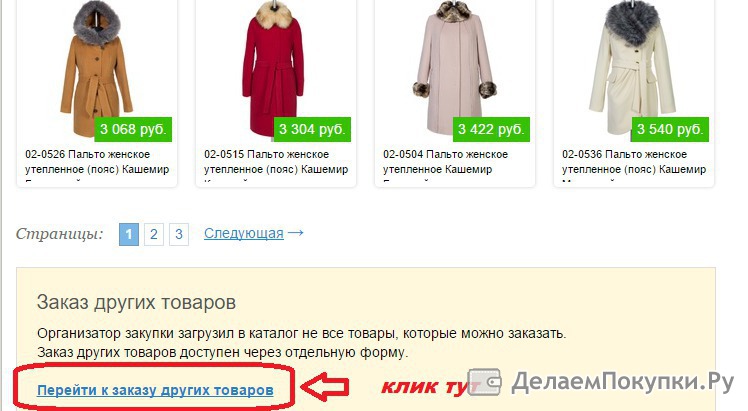Click the 3 068 руб. price badge
This screenshot has width=748, height=411.
pyautogui.click(x=133, y=129)
